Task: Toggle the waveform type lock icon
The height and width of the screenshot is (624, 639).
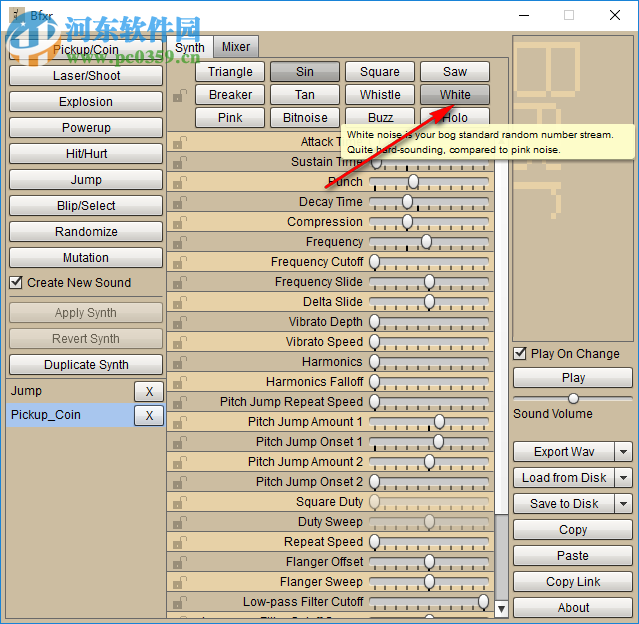Action: coord(180,96)
